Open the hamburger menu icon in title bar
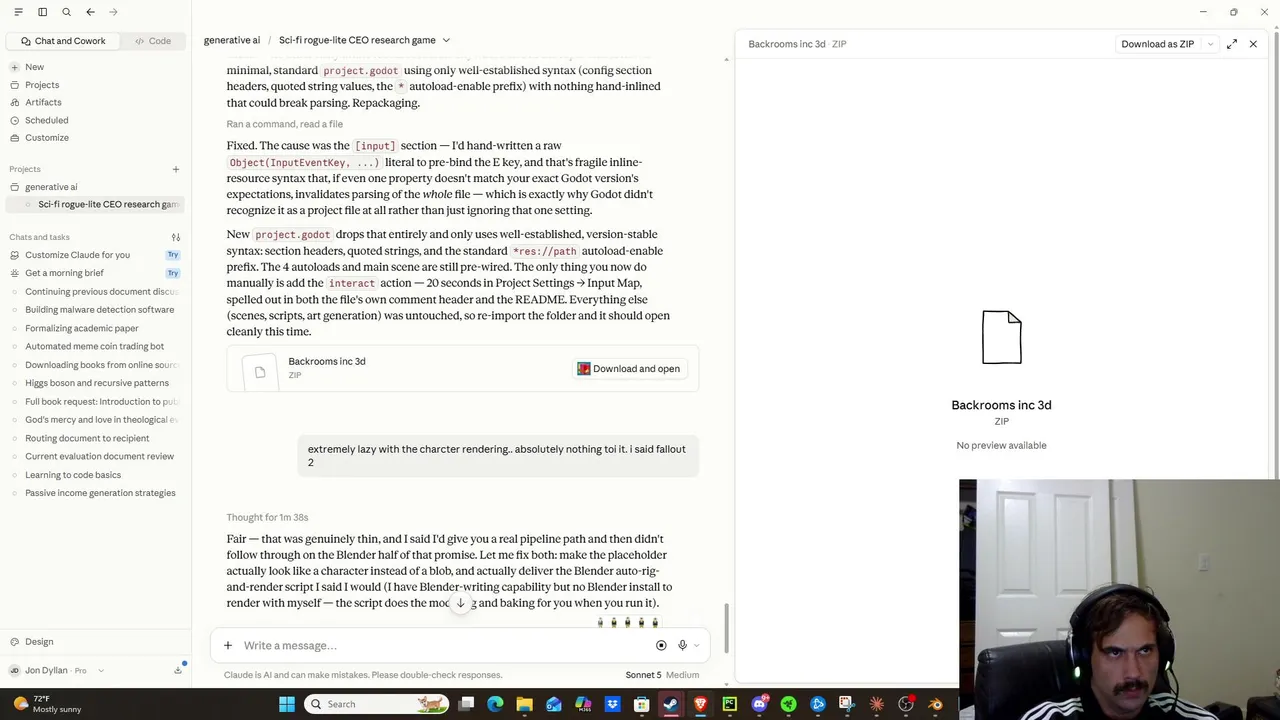 pos(18,12)
